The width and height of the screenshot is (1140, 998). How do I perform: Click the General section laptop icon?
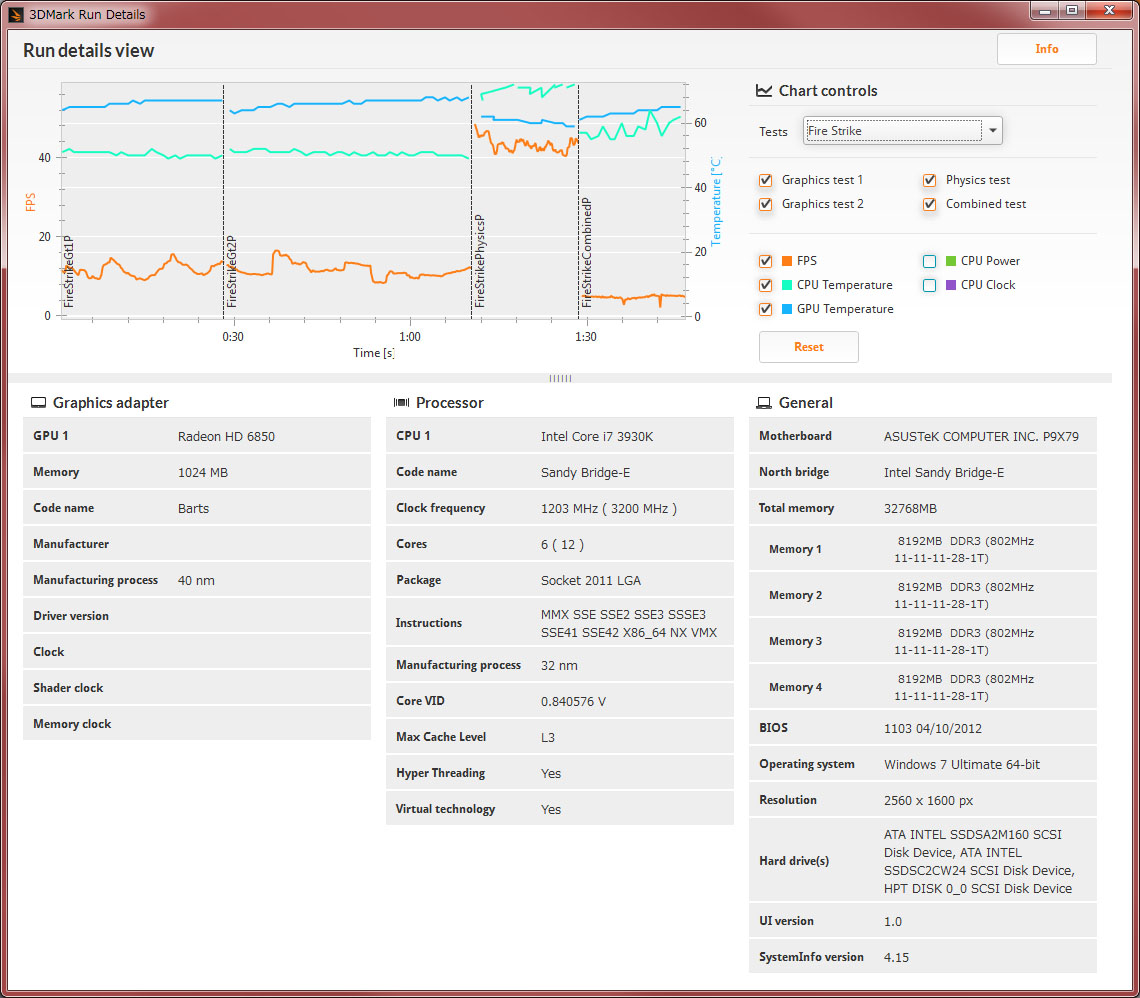pyautogui.click(x=764, y=403)
